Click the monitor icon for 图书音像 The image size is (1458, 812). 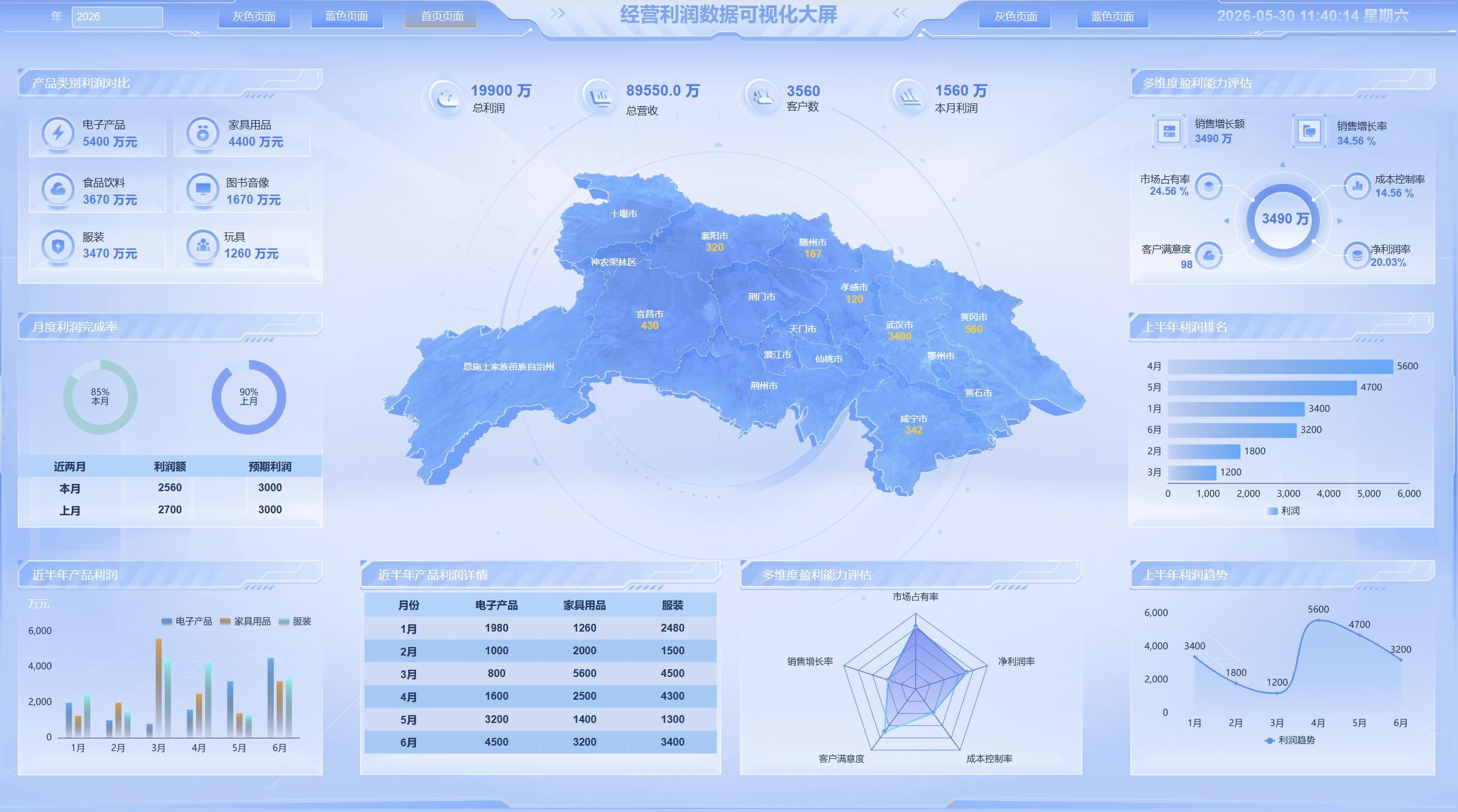(203, 189)
